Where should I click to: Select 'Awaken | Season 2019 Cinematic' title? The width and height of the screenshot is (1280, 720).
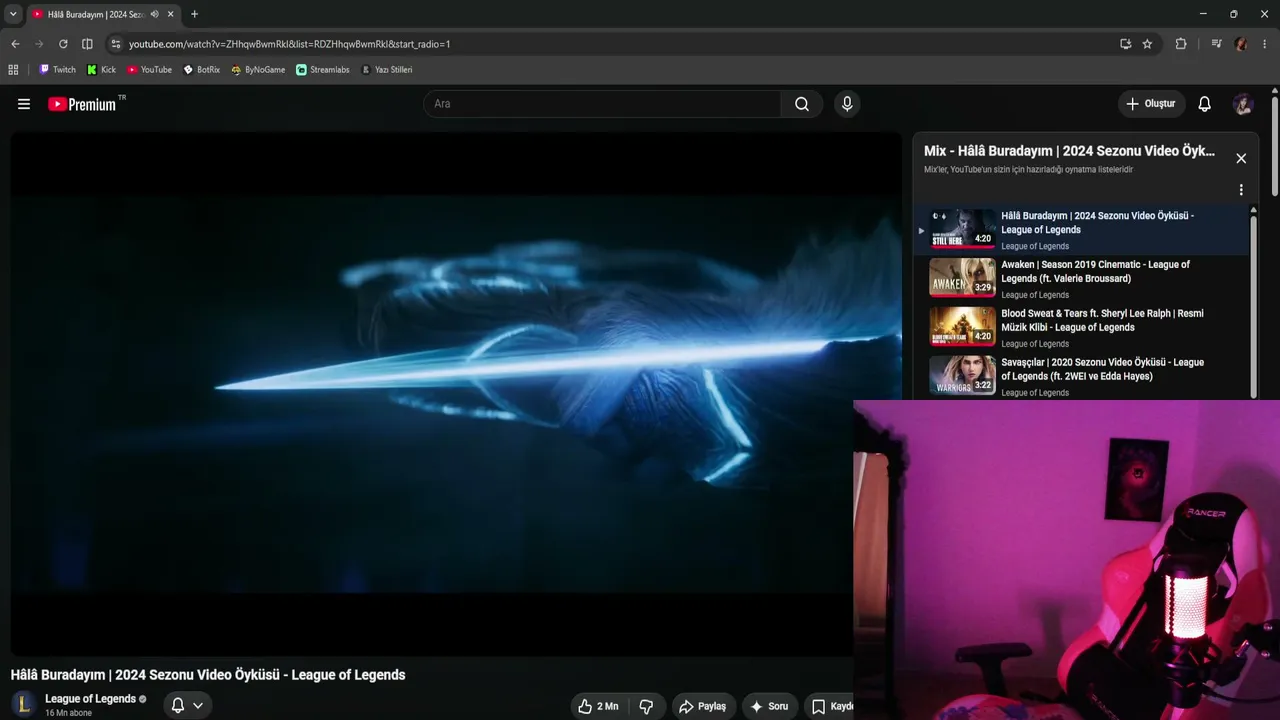(1095, 271)
